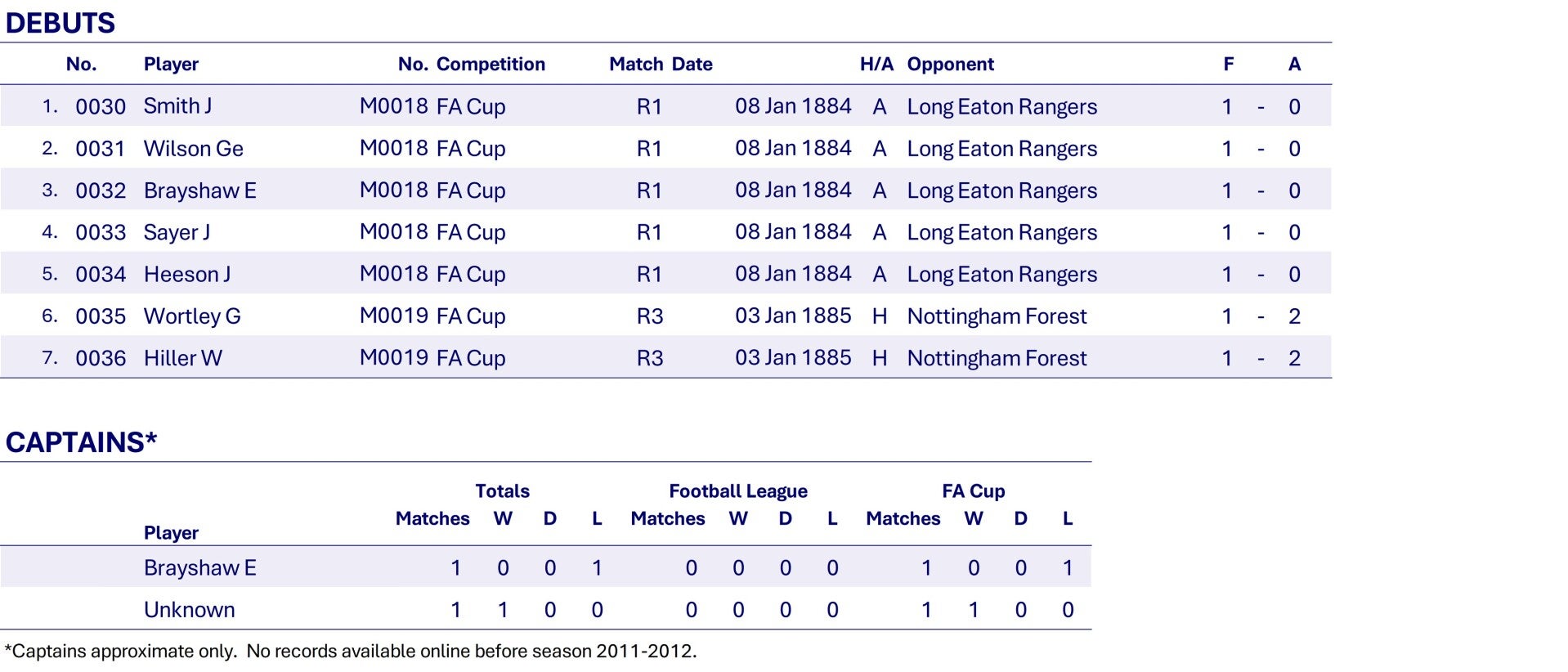Click player name Smith J
Screen dimensions: 1568x672
[177, 106]
